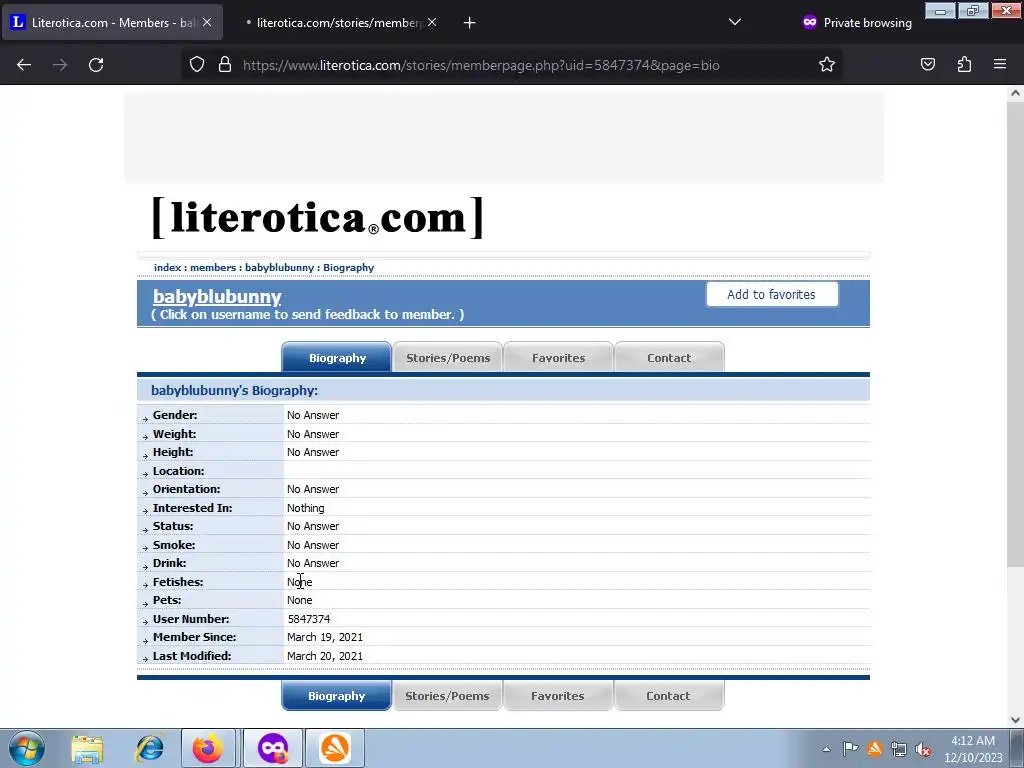The image size is (1024, 768).
Task: Open Windows Explorer from taskbar
Action: (x=87, y=748)
